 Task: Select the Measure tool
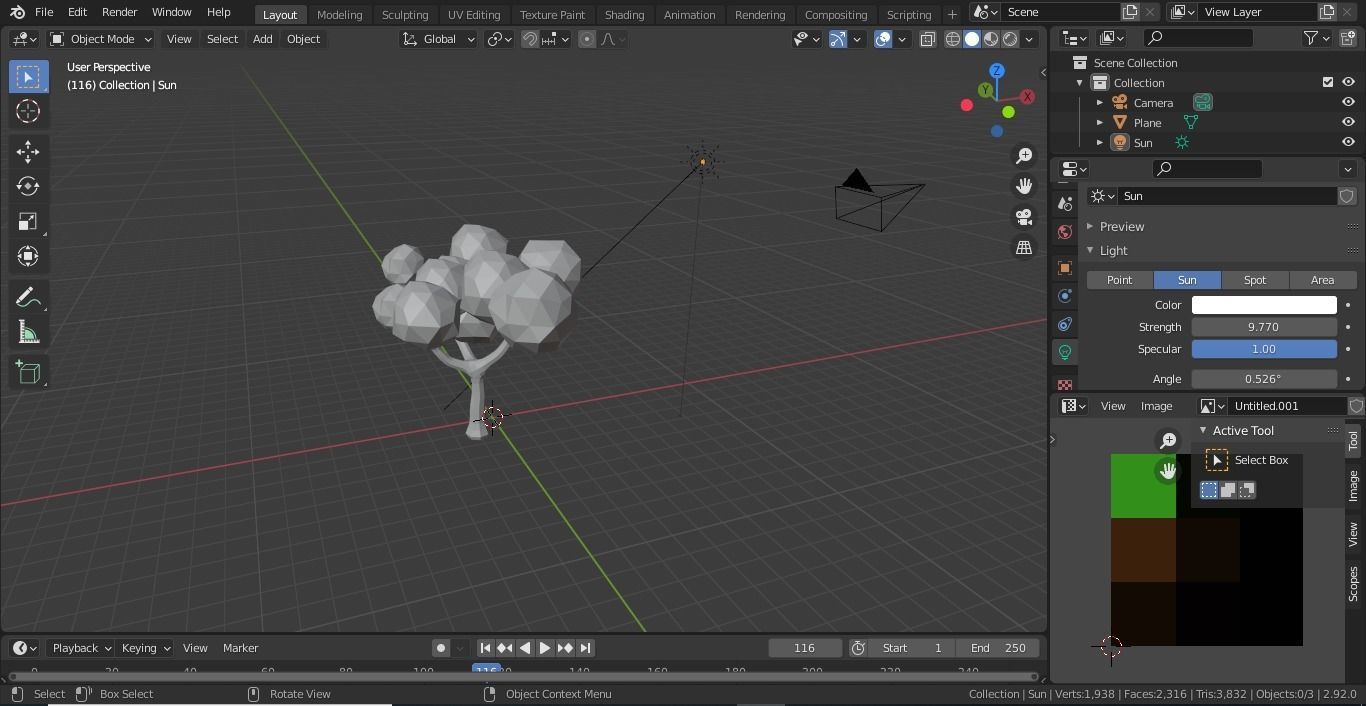(27, 331)
